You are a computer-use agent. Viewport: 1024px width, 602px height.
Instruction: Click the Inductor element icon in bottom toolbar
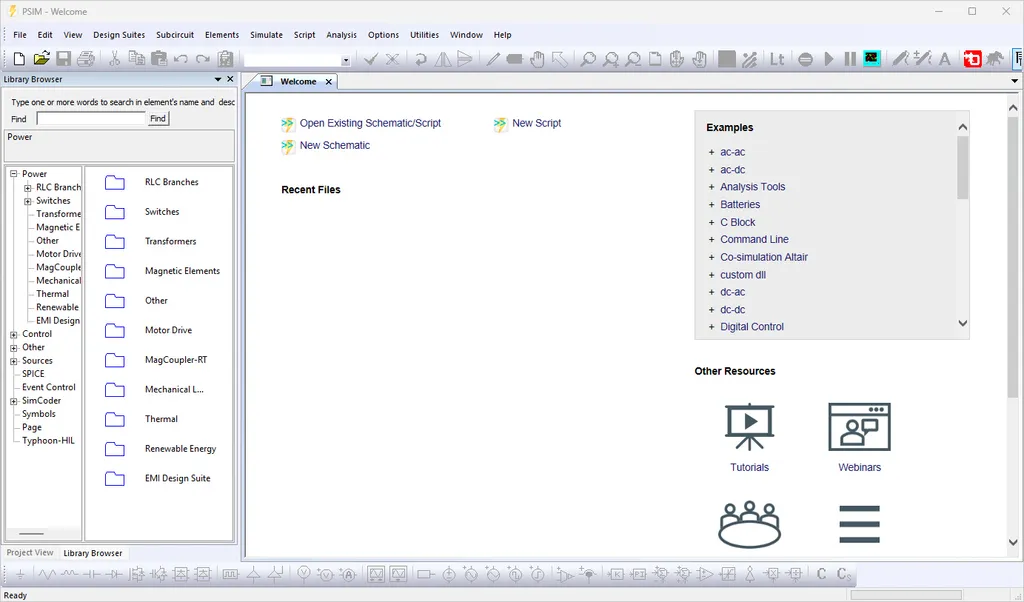coord(69,575)
